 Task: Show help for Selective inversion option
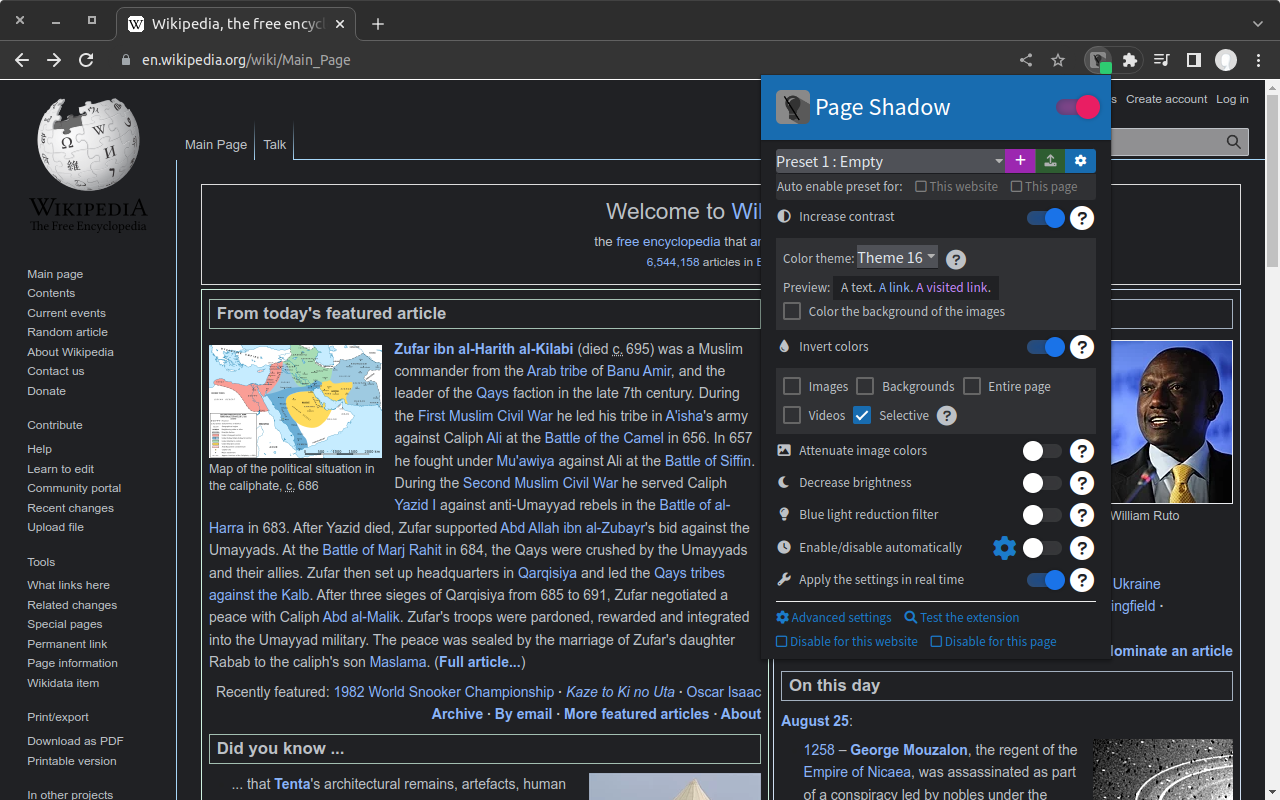[947, 415]
